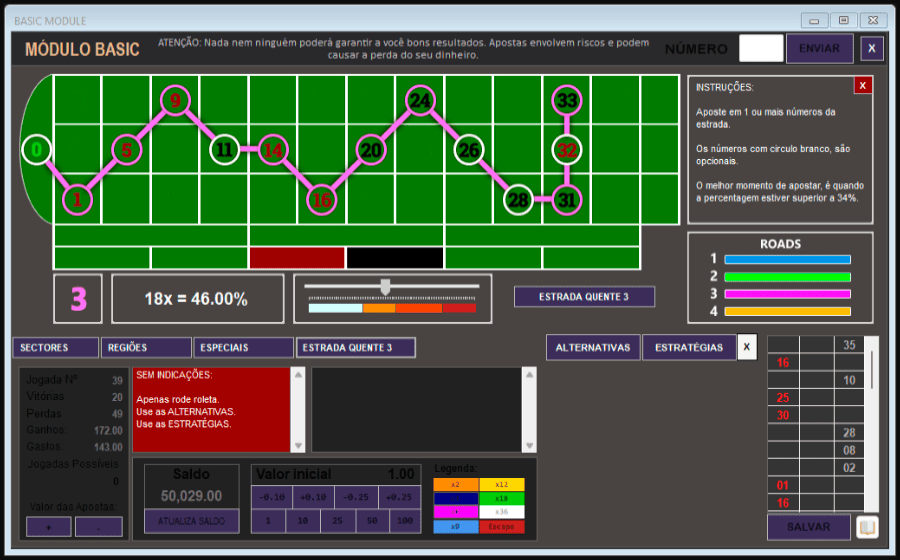
Task: Open the SECTORES tab
Action: 56,347
